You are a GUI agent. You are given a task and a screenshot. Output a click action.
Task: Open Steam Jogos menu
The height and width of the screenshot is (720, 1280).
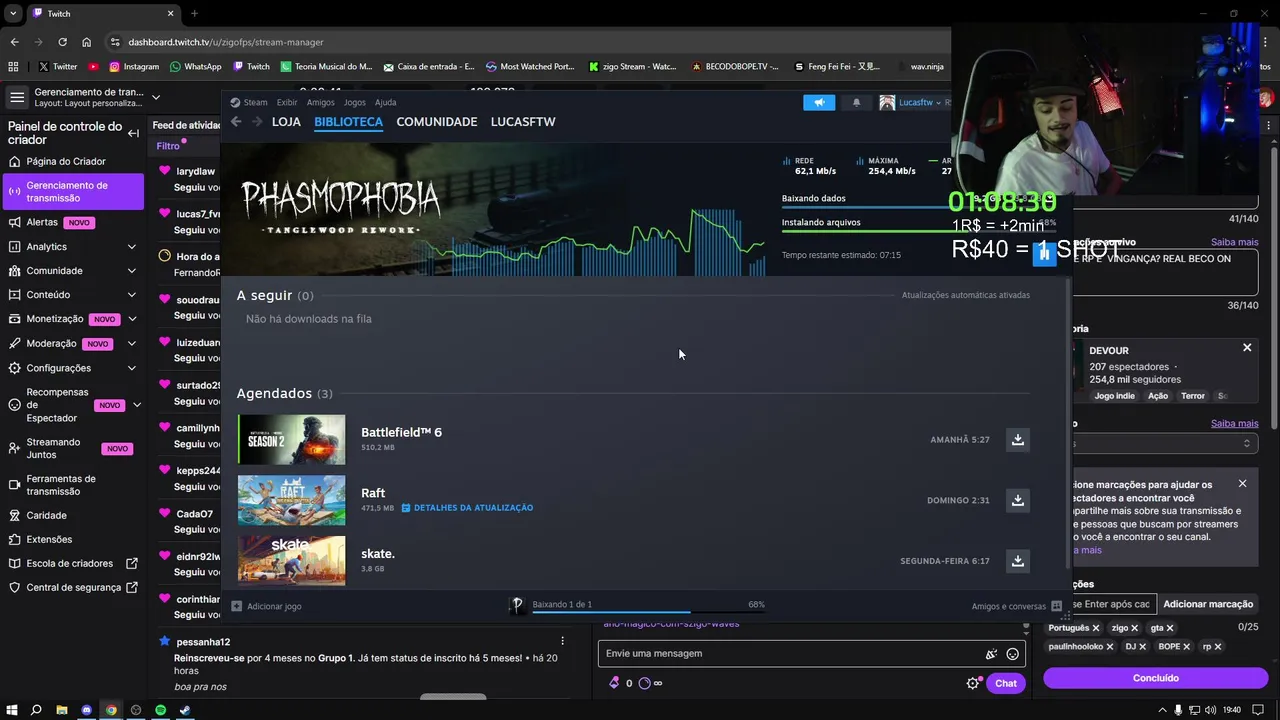(355, 102)
